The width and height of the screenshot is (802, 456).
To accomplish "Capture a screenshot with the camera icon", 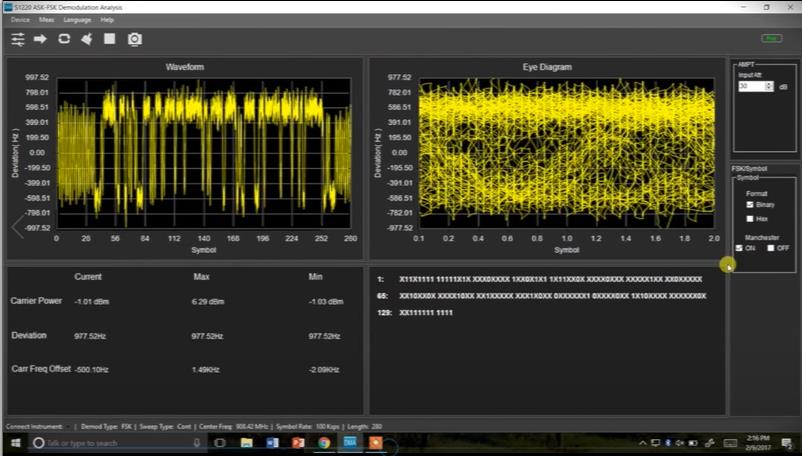I will [x=134, y=39].
